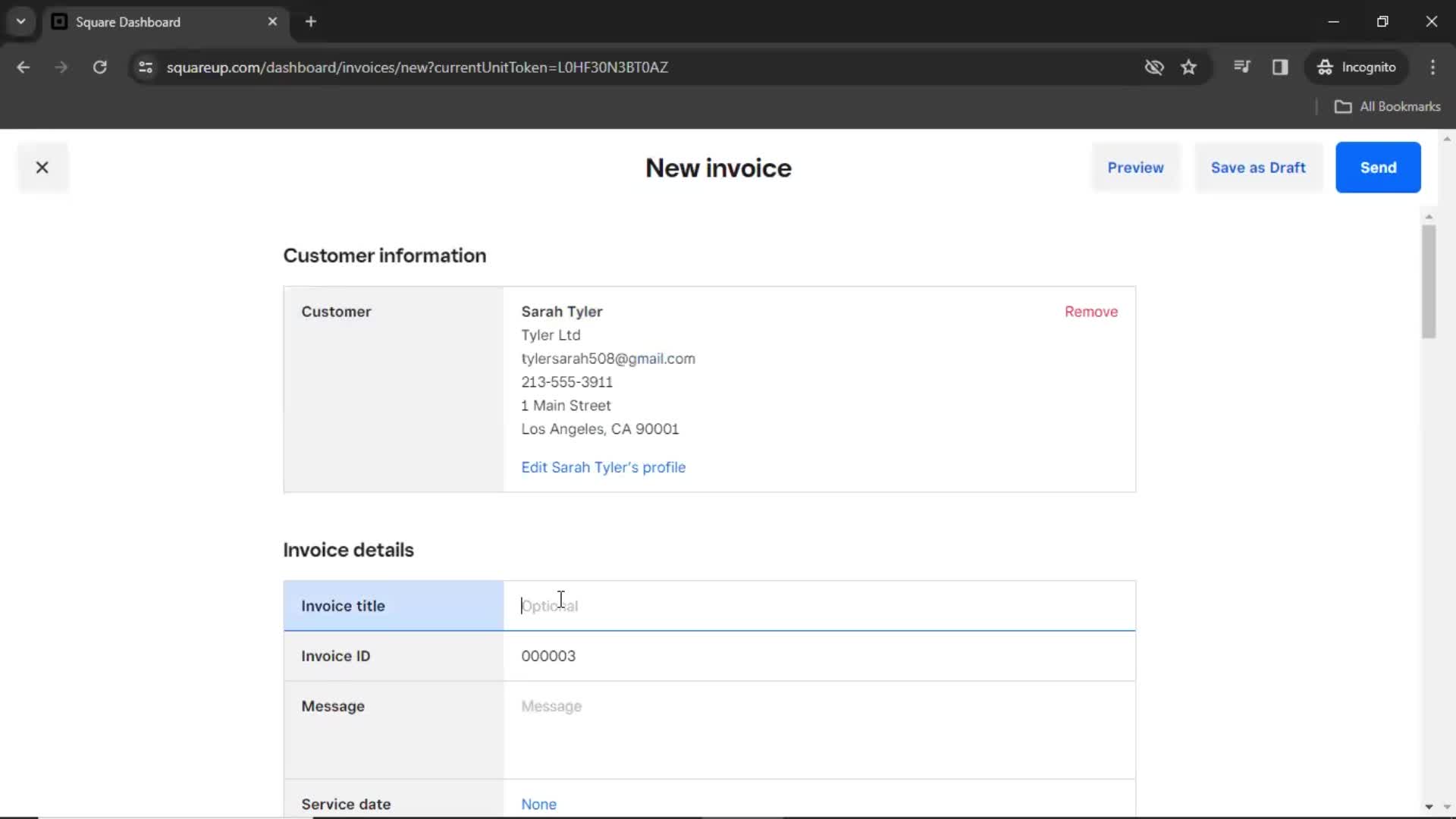
Task: Click the form scrollbar's down arrow
Action: tap(1429, 807)
